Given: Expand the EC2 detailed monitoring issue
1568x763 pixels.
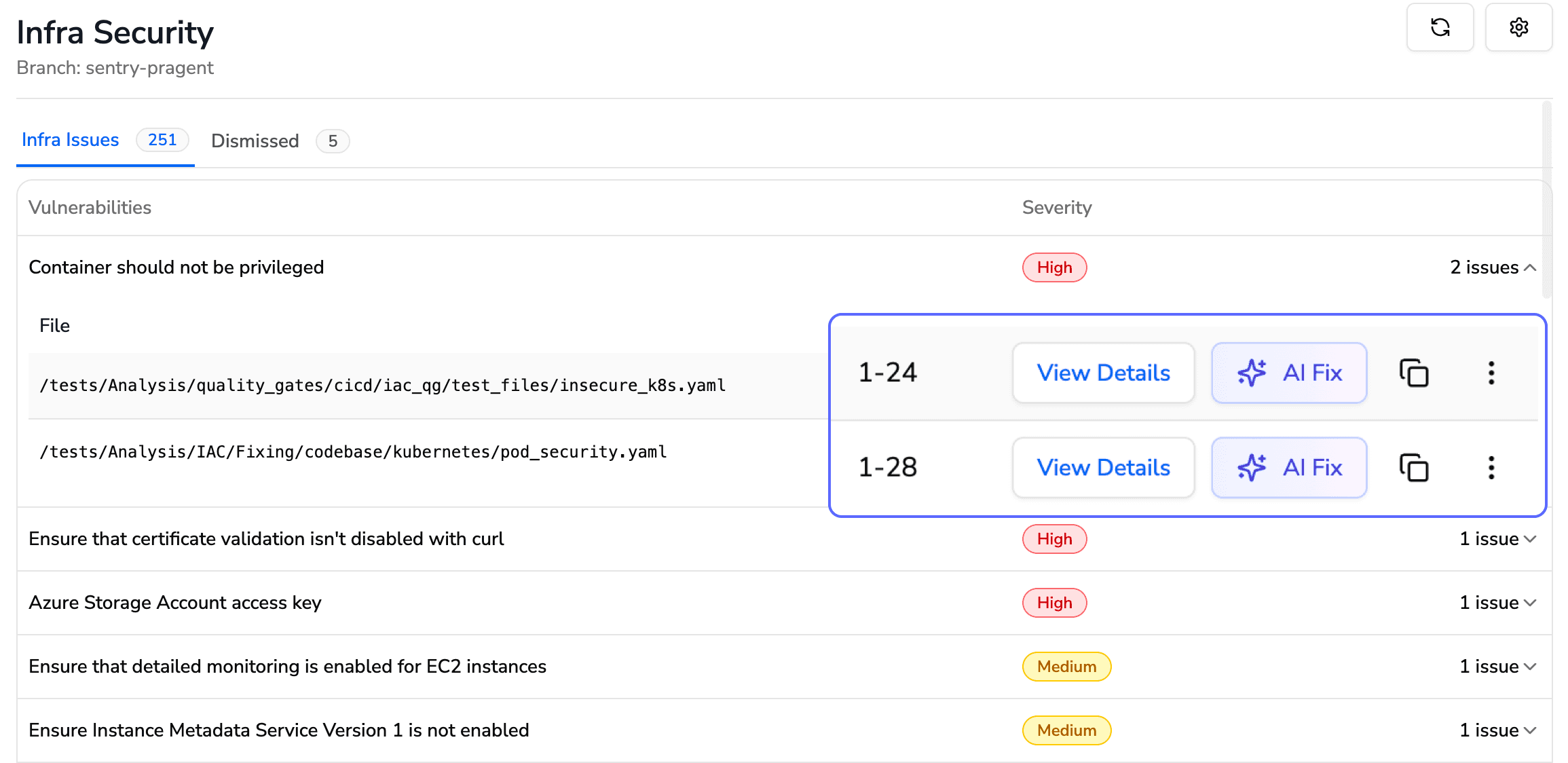Looking at the screenshot, I should [1498, 667].
